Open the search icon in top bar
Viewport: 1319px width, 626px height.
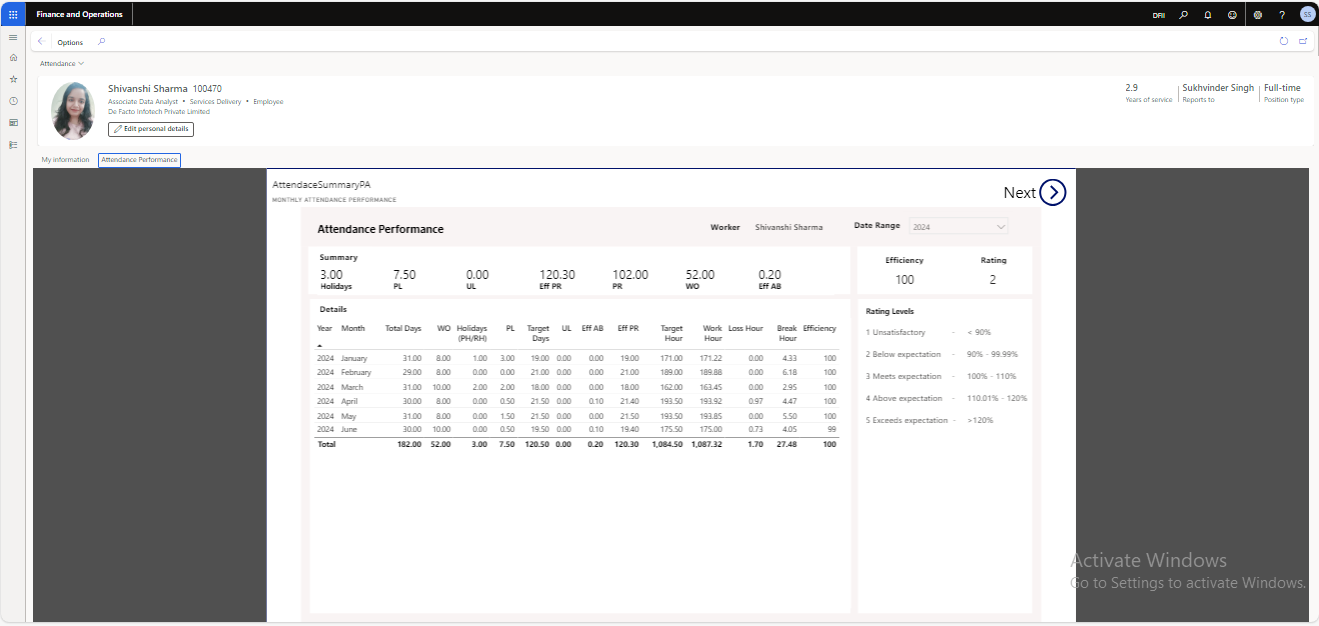tap(1183, 15)
